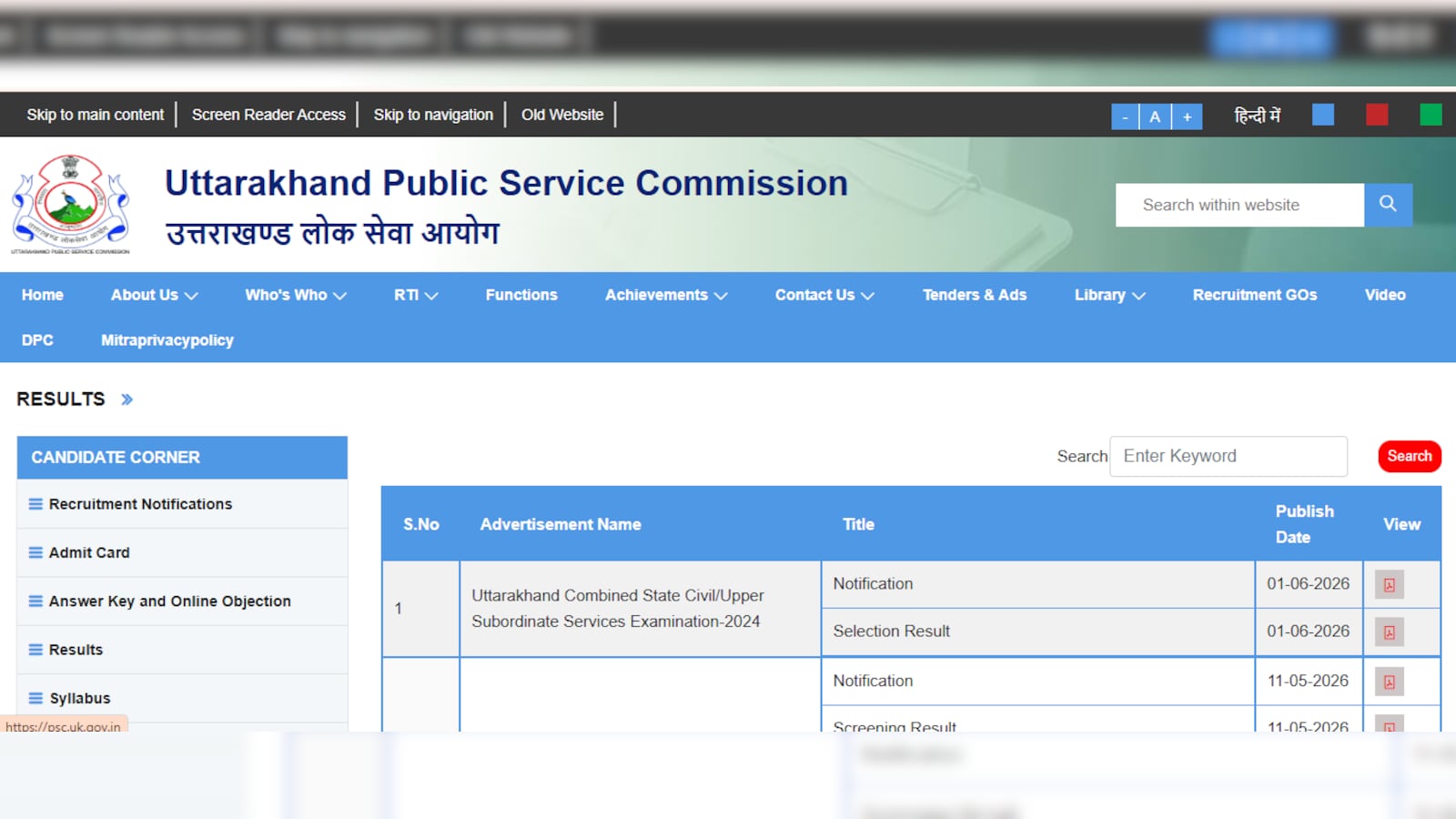Focus the Search within website field
1456x819 pixels.
(1239, 205)
